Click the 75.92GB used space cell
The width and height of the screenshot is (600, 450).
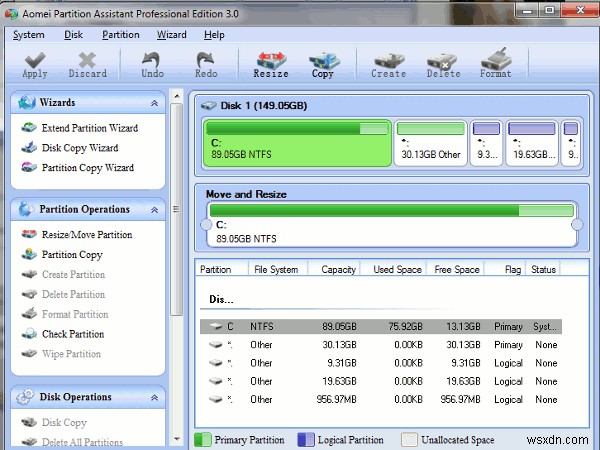pos(406,326)
